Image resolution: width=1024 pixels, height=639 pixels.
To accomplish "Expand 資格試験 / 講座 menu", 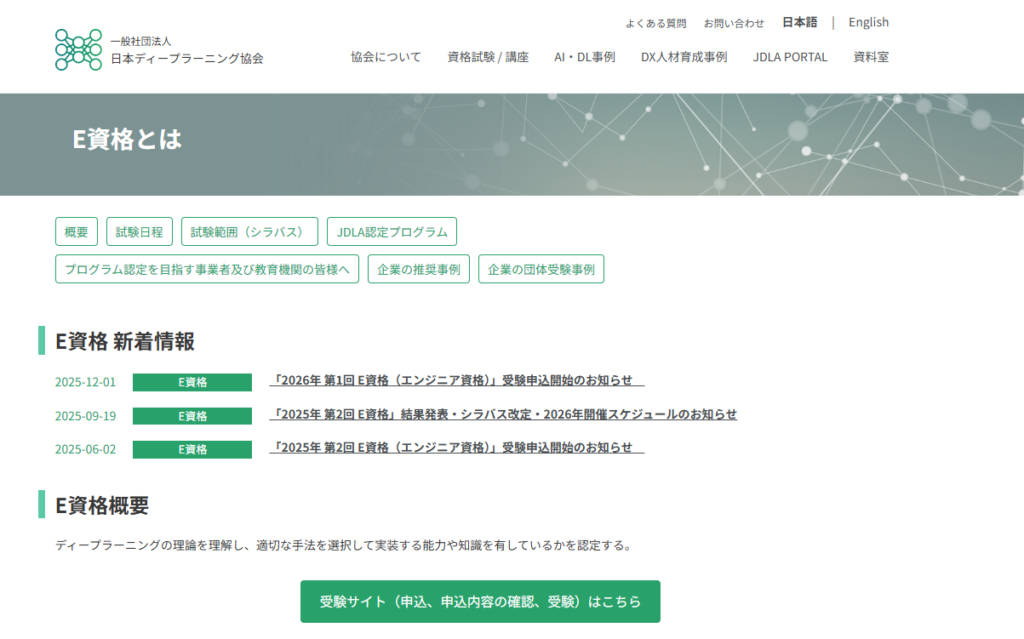I will point(488,57).
